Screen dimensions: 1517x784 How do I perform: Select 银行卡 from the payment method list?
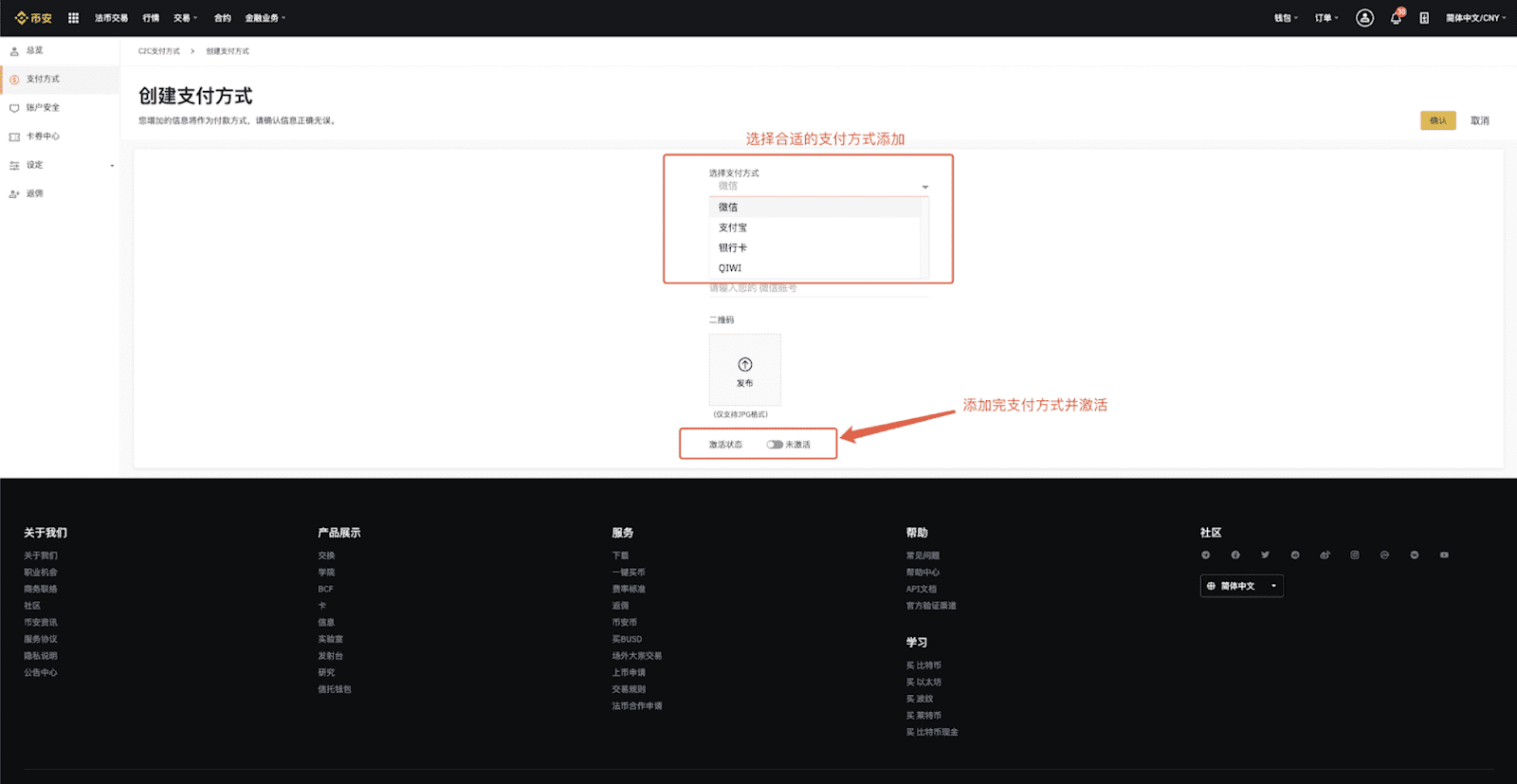coord(814,248)
